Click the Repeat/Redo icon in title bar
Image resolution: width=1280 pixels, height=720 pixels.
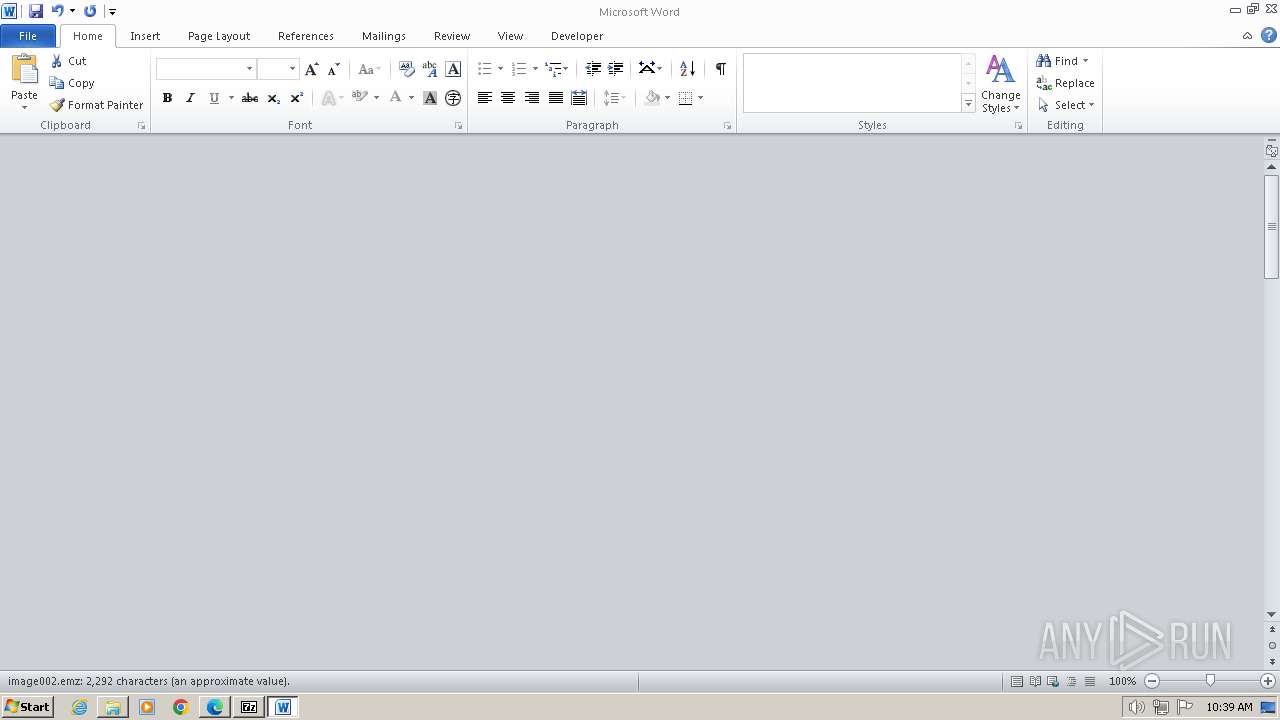click(x=90, y=11)
